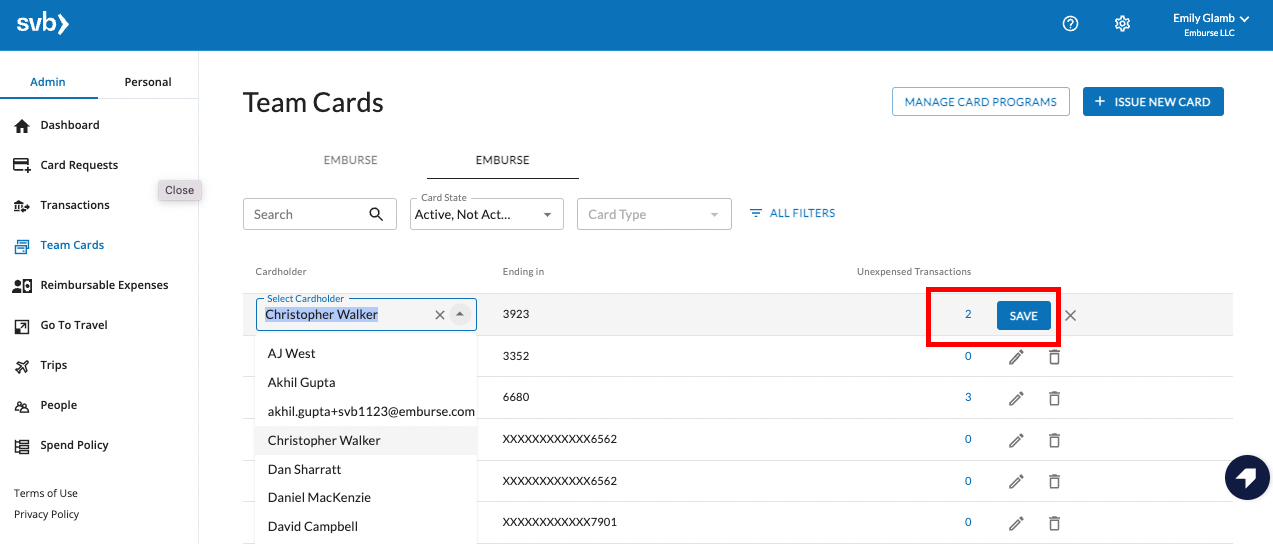Open Reimbursable Expenses

tap(104, 285)
